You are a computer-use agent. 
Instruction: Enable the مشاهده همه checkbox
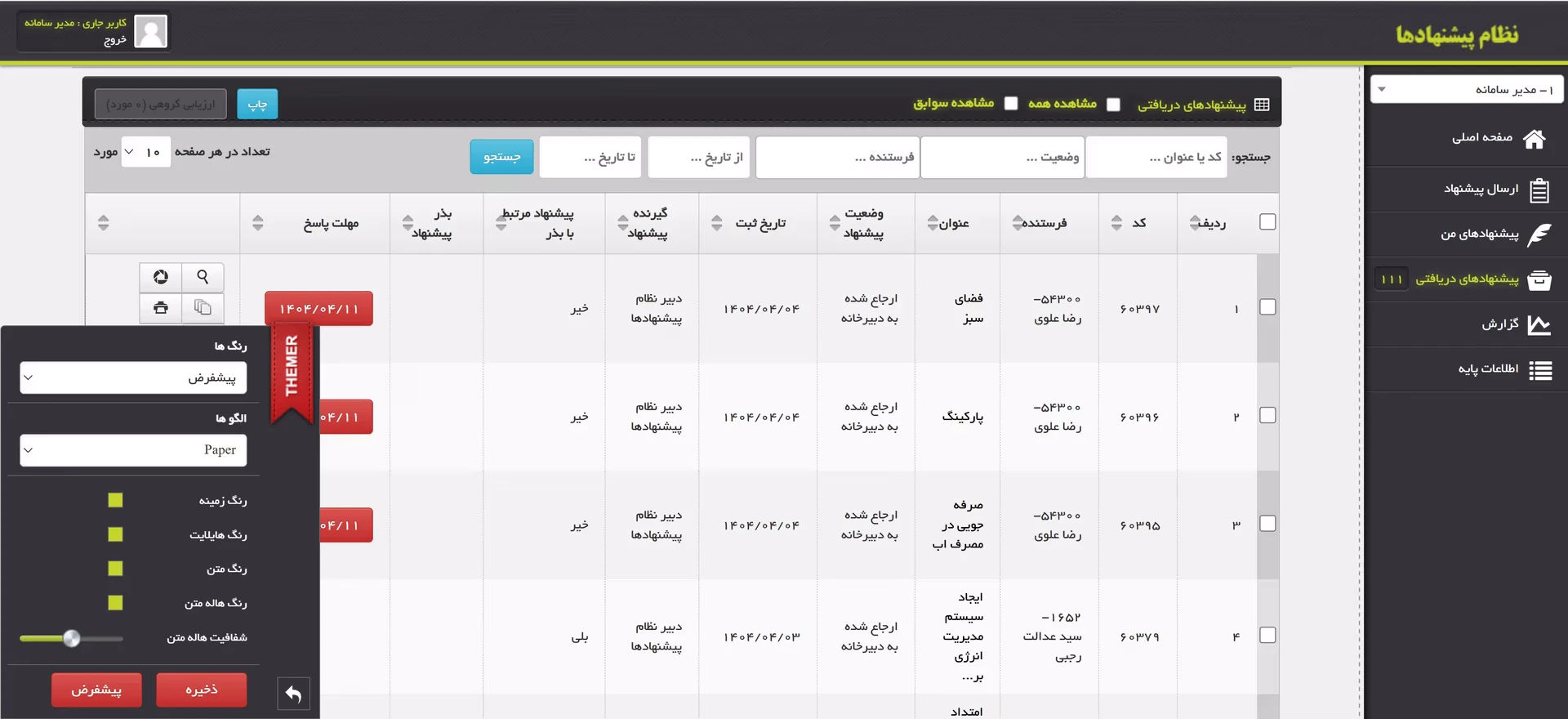click(x=1113, y=105)
